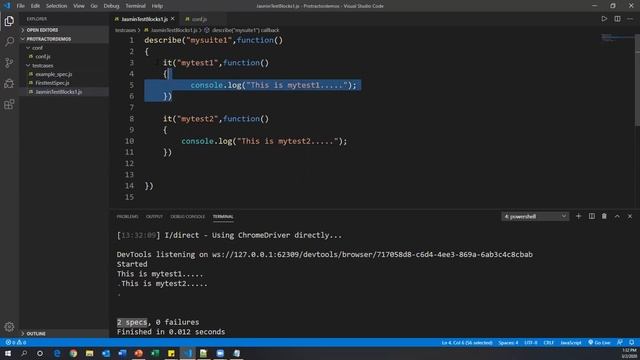This screenshot has height=360, width=640.
Task: Kill the terminal with trash icon
Action: tap(604, 216)
